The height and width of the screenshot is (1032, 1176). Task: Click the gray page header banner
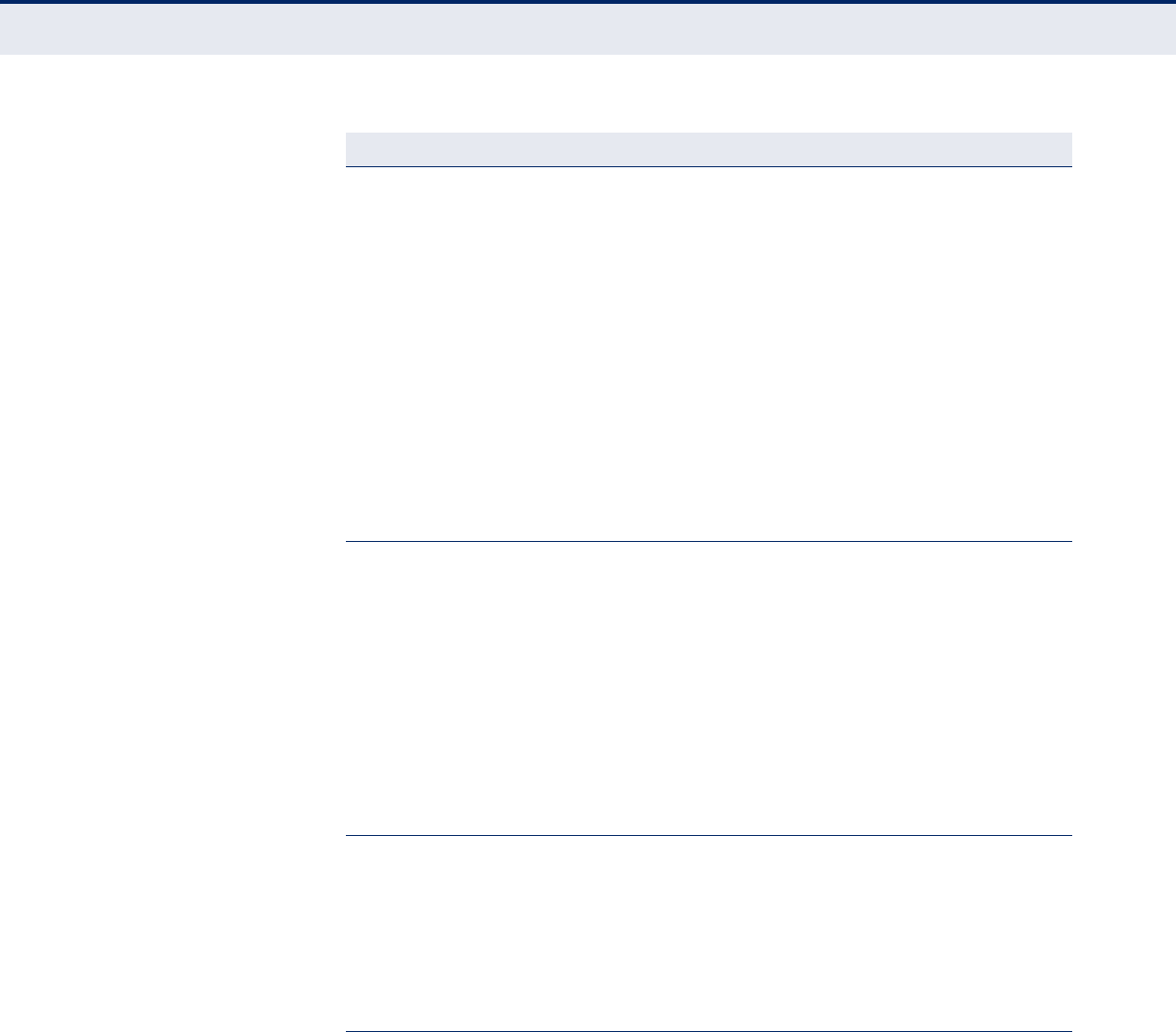(x=588, y=29)
